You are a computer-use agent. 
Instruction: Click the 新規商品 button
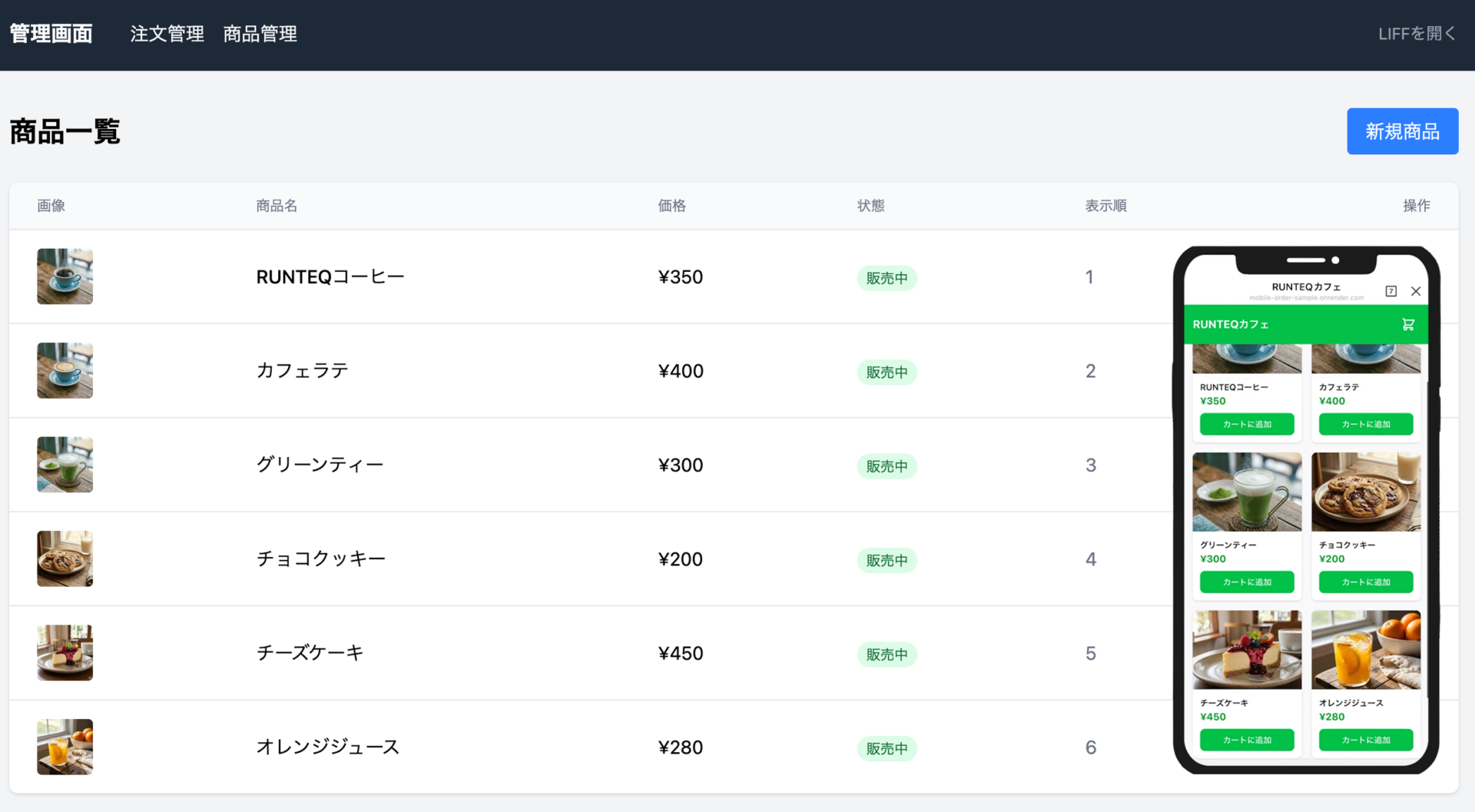tap(1401, 131)
